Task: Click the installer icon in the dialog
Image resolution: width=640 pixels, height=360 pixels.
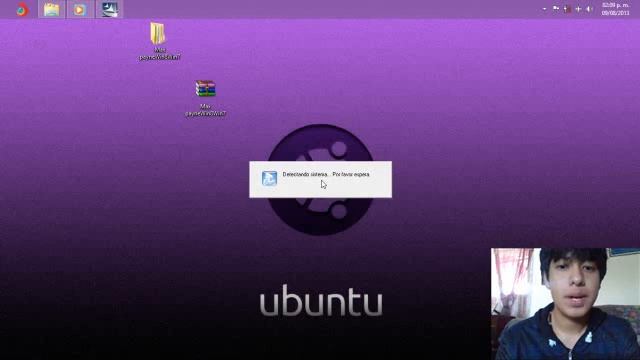Action: [269, 178]
